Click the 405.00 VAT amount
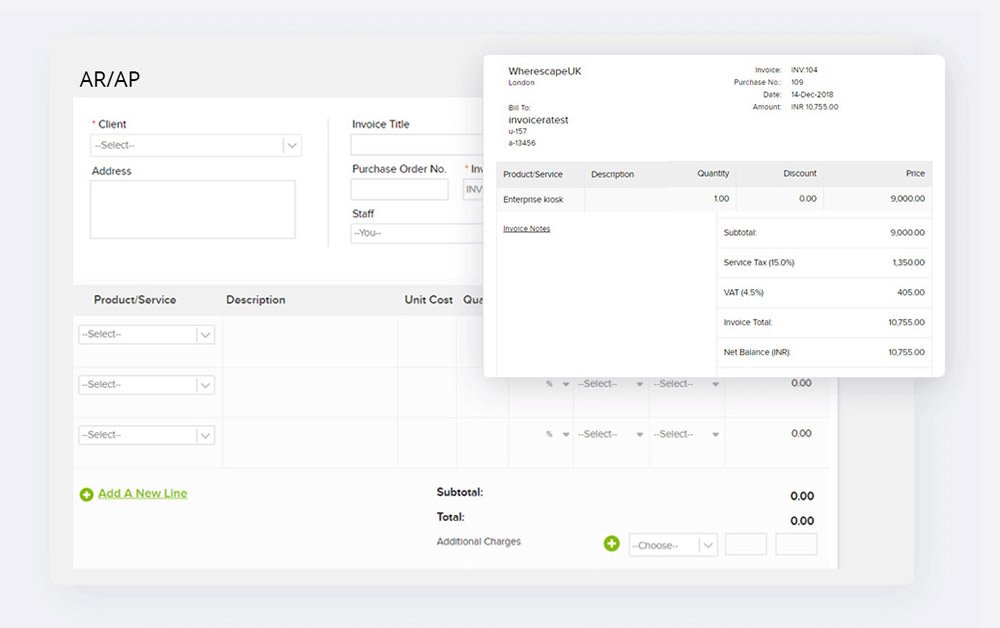The height and width of the screenshot is (628, 1000). [x=911, y=293]
